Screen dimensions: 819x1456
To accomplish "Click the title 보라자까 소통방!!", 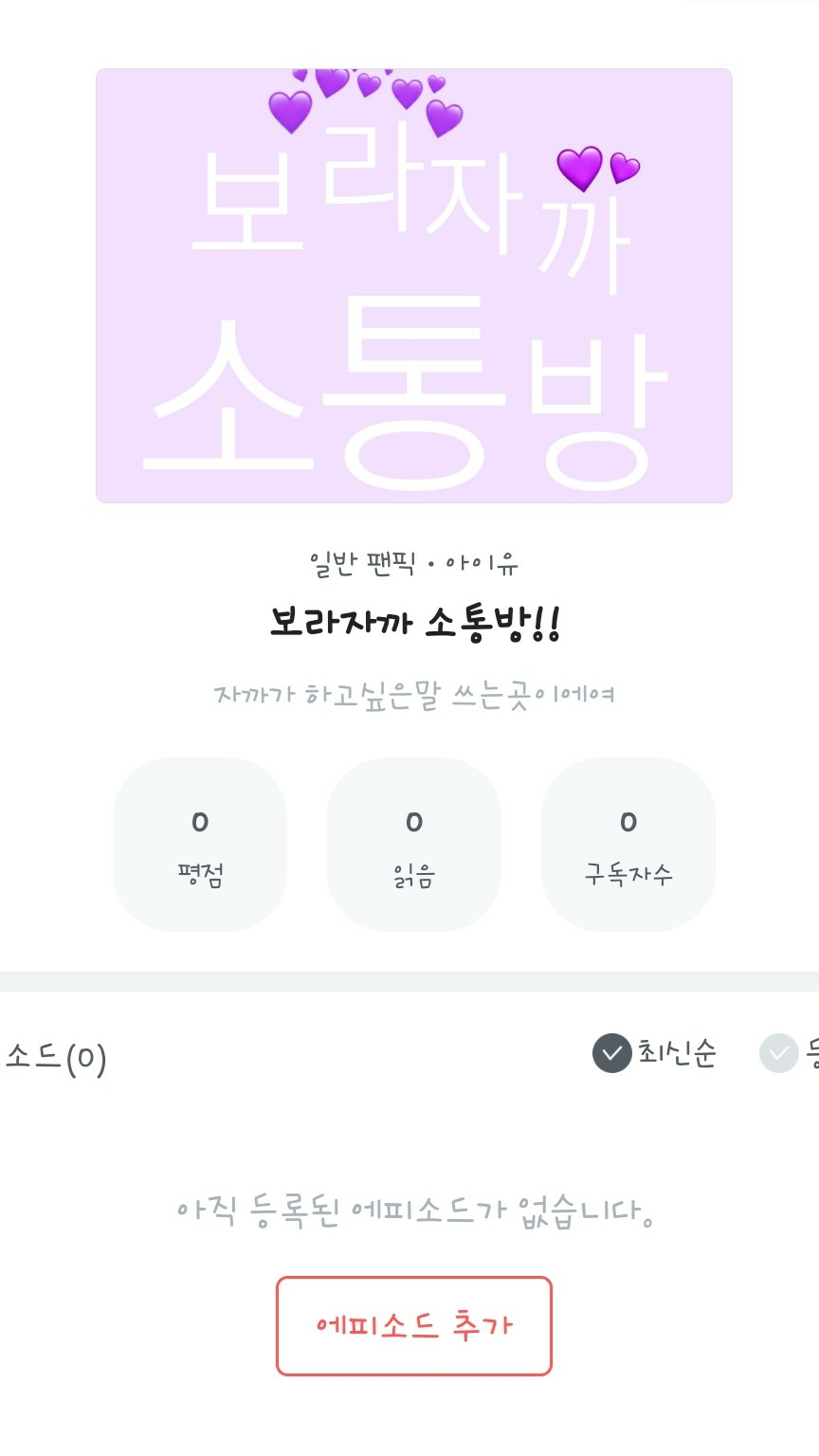I will click(414, 623).
